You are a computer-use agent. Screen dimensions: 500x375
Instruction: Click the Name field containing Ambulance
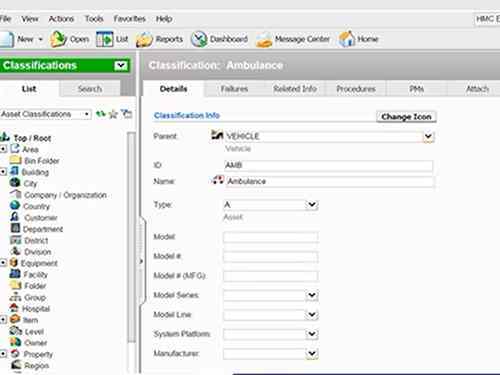click(330, 181)
